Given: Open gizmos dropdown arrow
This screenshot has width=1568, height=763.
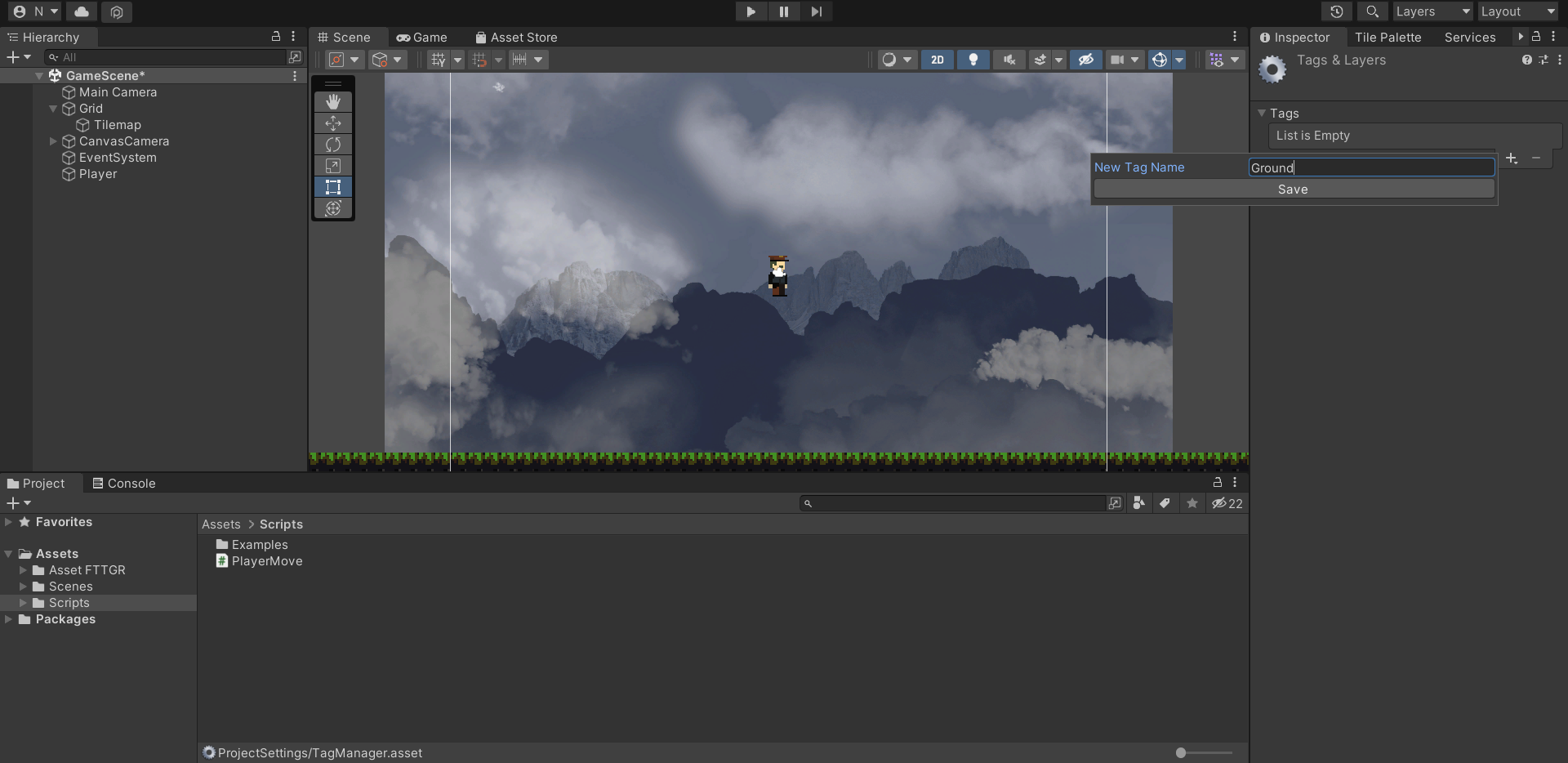Looking at the screenshot, I should coord(1179,60).
